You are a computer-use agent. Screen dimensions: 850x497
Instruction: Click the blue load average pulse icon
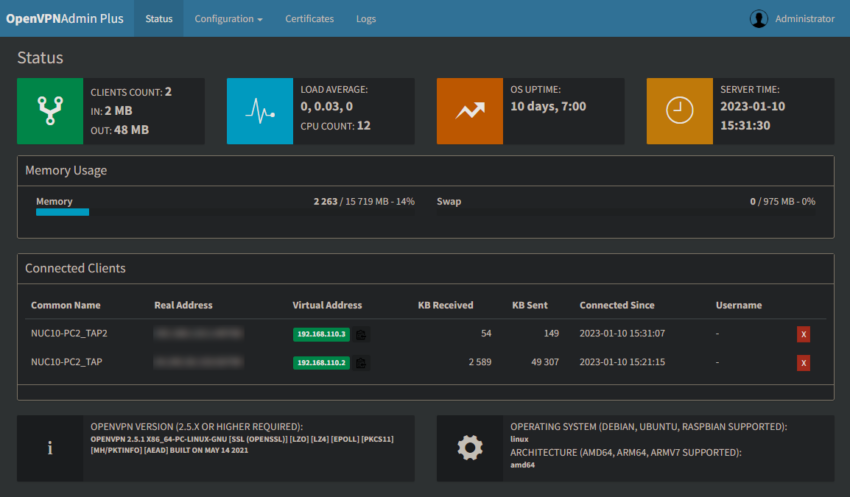260,111
